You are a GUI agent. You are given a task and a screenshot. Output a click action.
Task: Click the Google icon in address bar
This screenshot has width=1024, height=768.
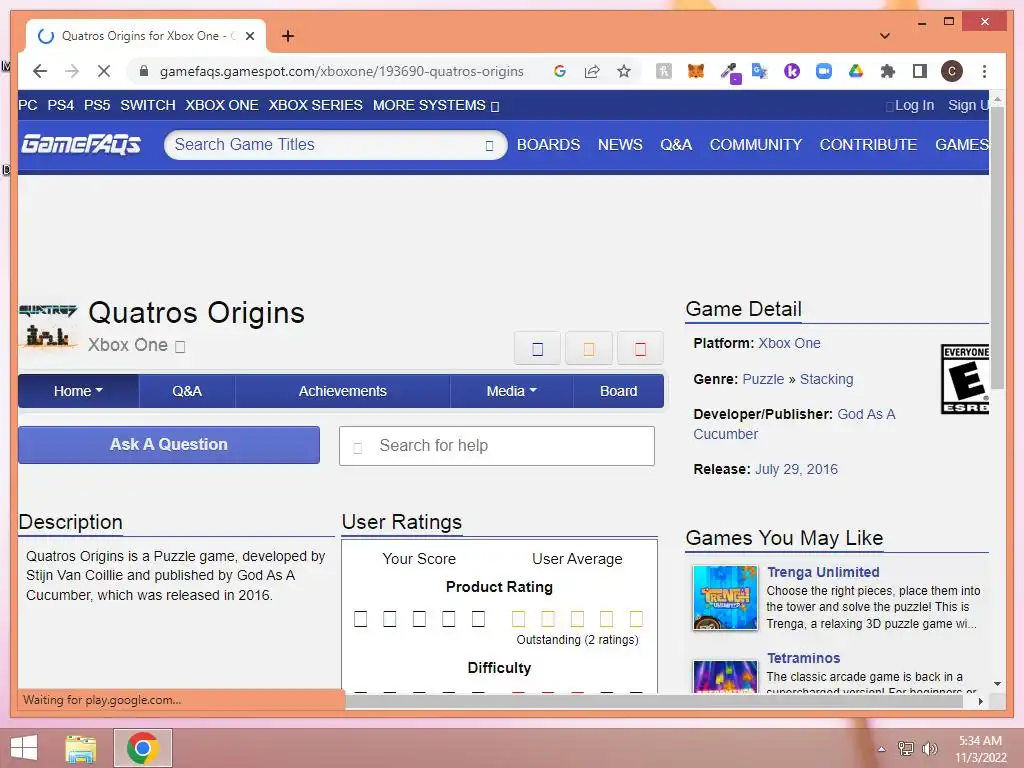560,71
